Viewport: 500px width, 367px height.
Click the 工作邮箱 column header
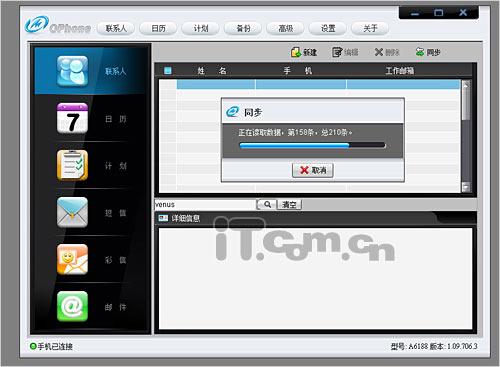pyautogui.click(x=400, y=70)
